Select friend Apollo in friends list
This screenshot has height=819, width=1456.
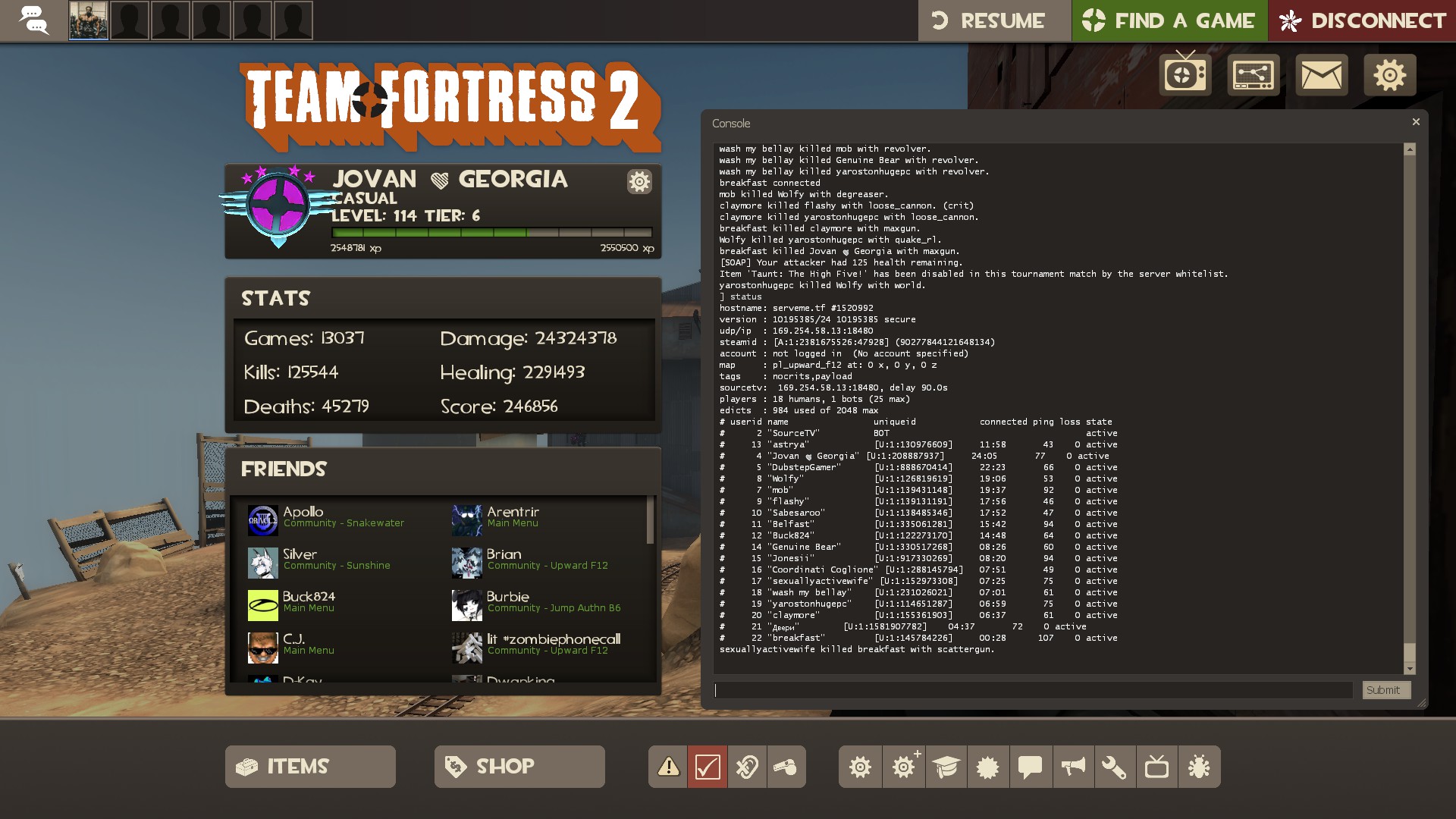tap(303, 513)
